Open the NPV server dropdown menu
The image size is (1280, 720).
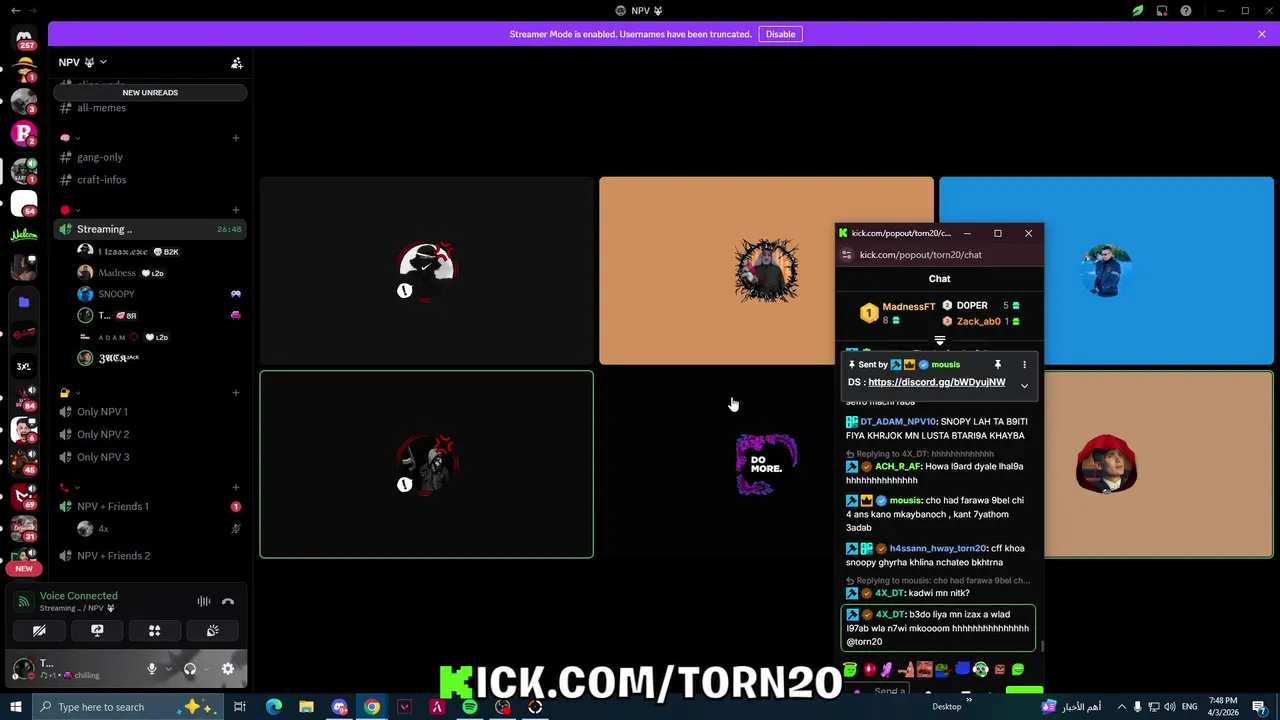pyautogui.click(x=83, y=62)
